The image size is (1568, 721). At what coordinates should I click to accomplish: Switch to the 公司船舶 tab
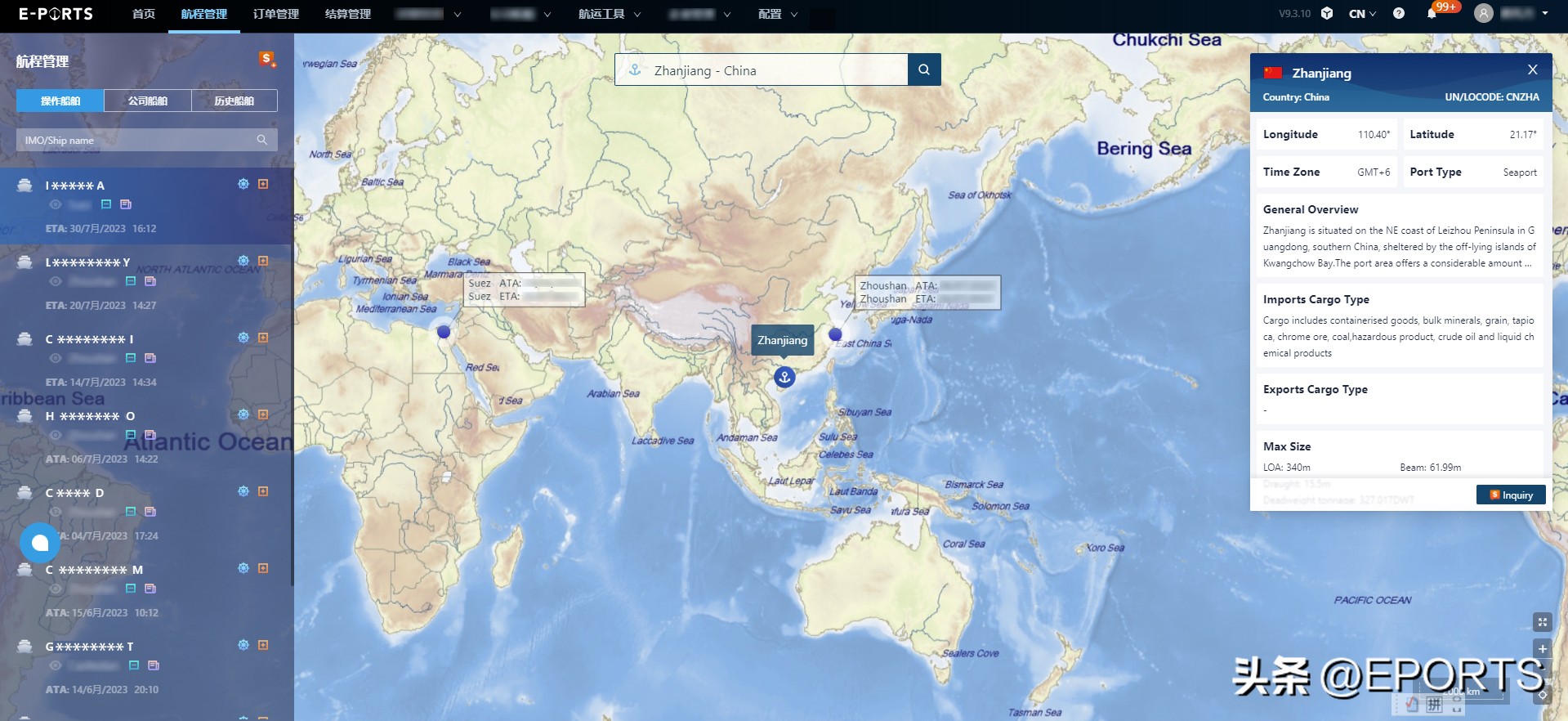coord(148,101)
